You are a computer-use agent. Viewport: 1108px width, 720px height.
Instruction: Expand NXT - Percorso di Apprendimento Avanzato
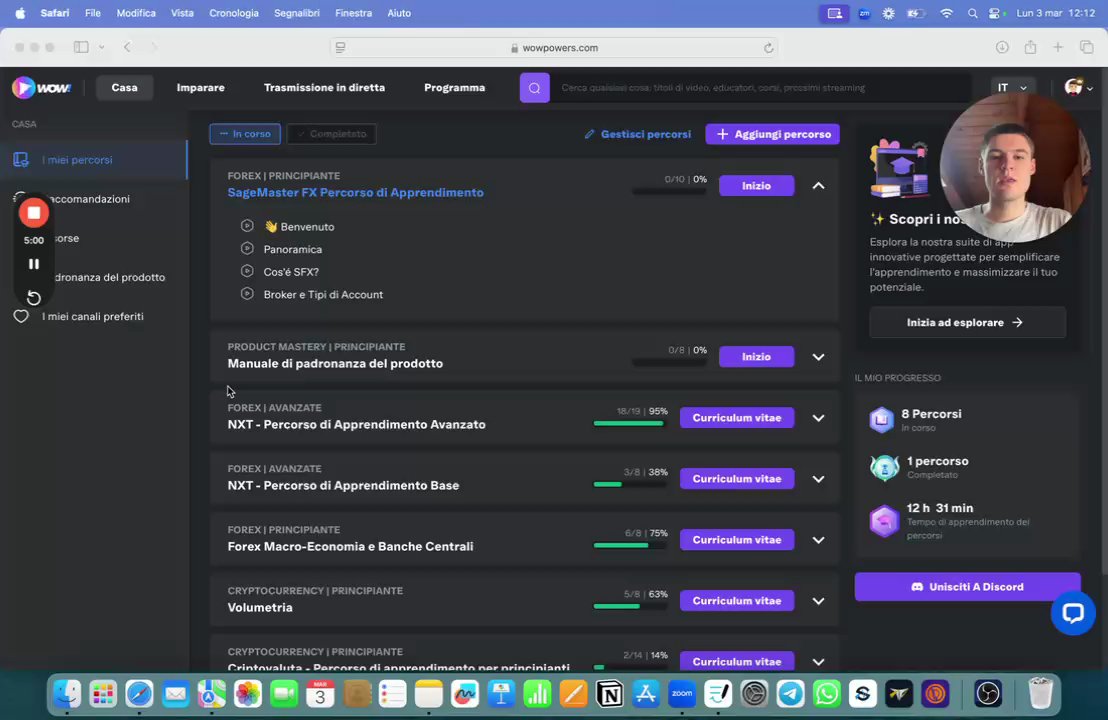(818, 418)
